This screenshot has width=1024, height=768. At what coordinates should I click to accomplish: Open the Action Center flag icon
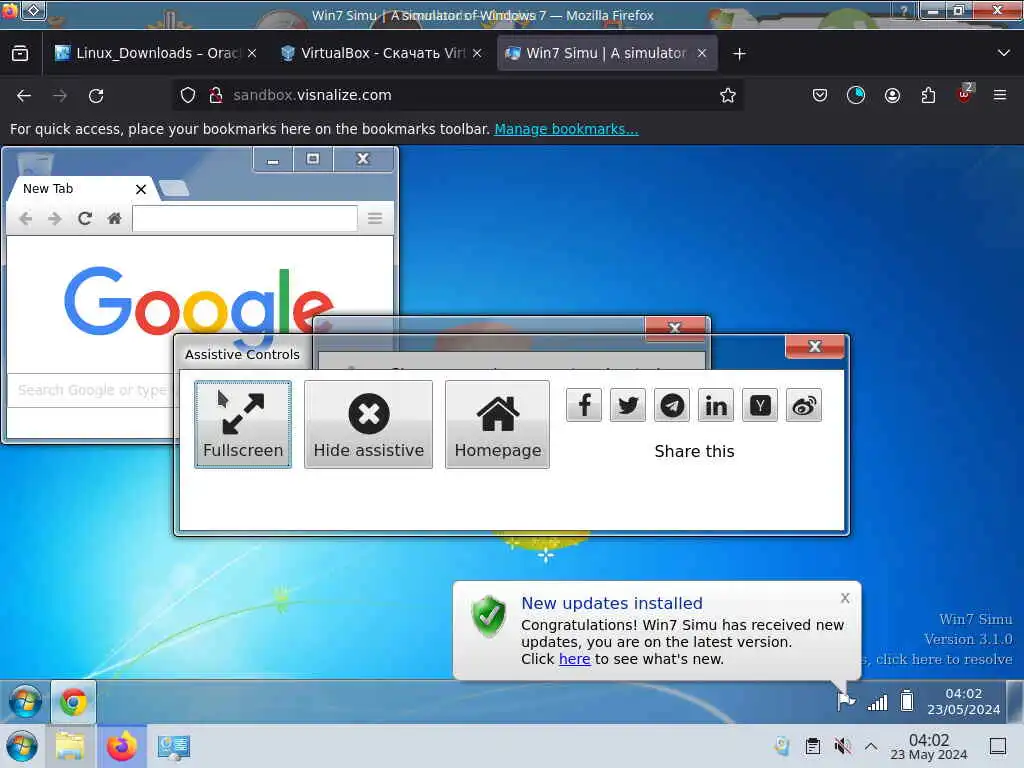[846, 701]
